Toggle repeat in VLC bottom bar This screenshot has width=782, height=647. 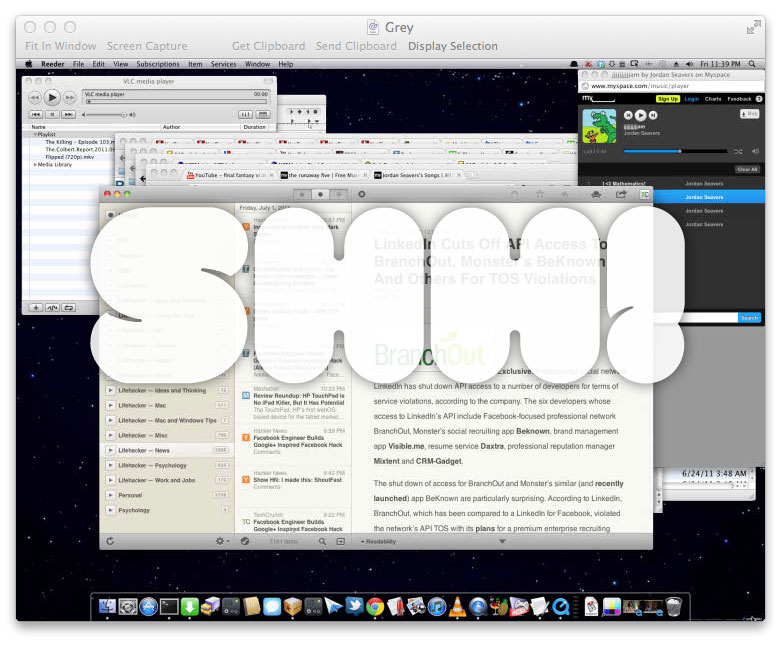click(x=69, y=308)
